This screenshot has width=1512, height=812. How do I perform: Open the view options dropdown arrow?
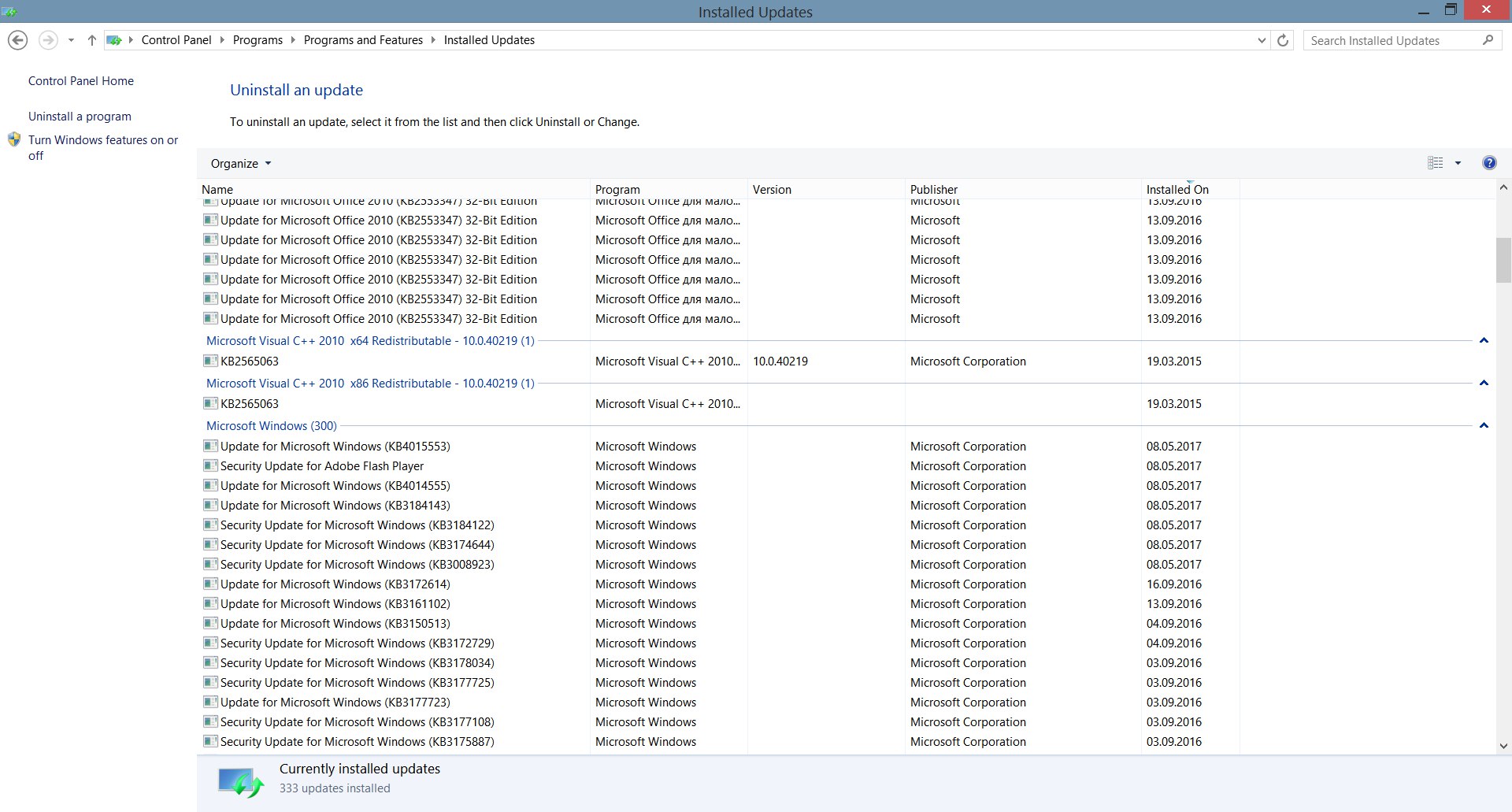click(1458, 163)
